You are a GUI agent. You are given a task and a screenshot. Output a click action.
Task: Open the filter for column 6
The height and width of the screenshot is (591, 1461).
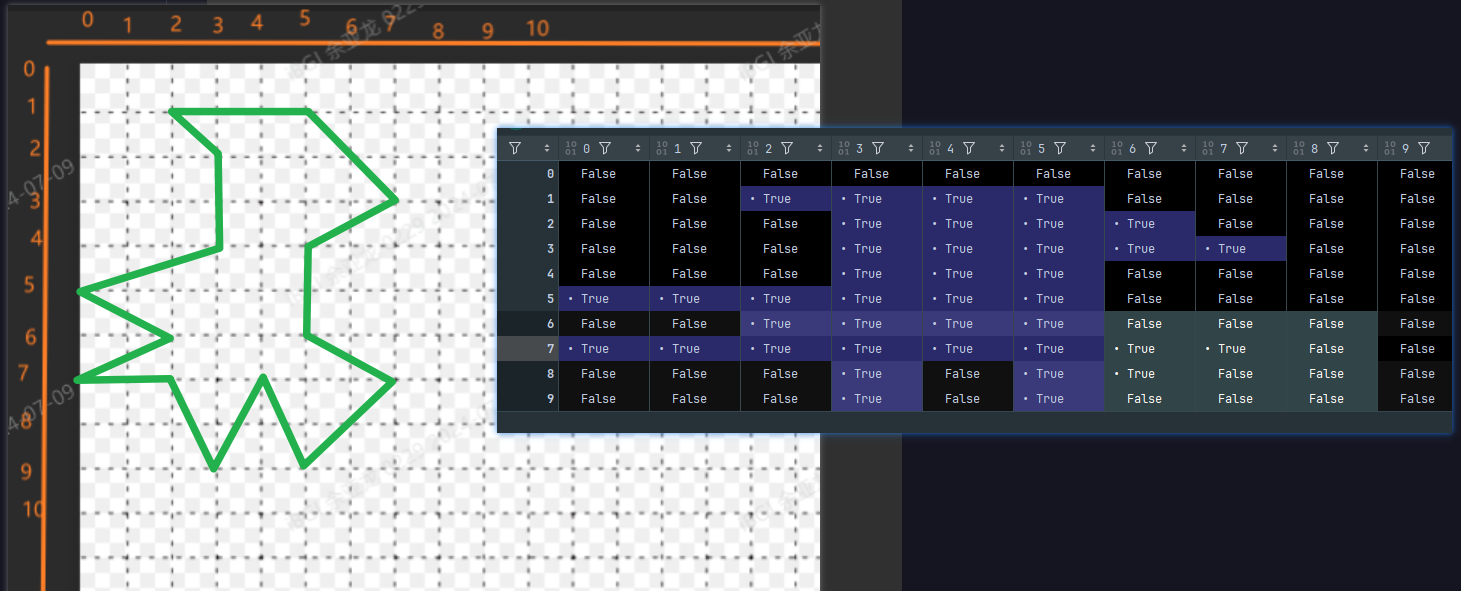[1151, 148]
